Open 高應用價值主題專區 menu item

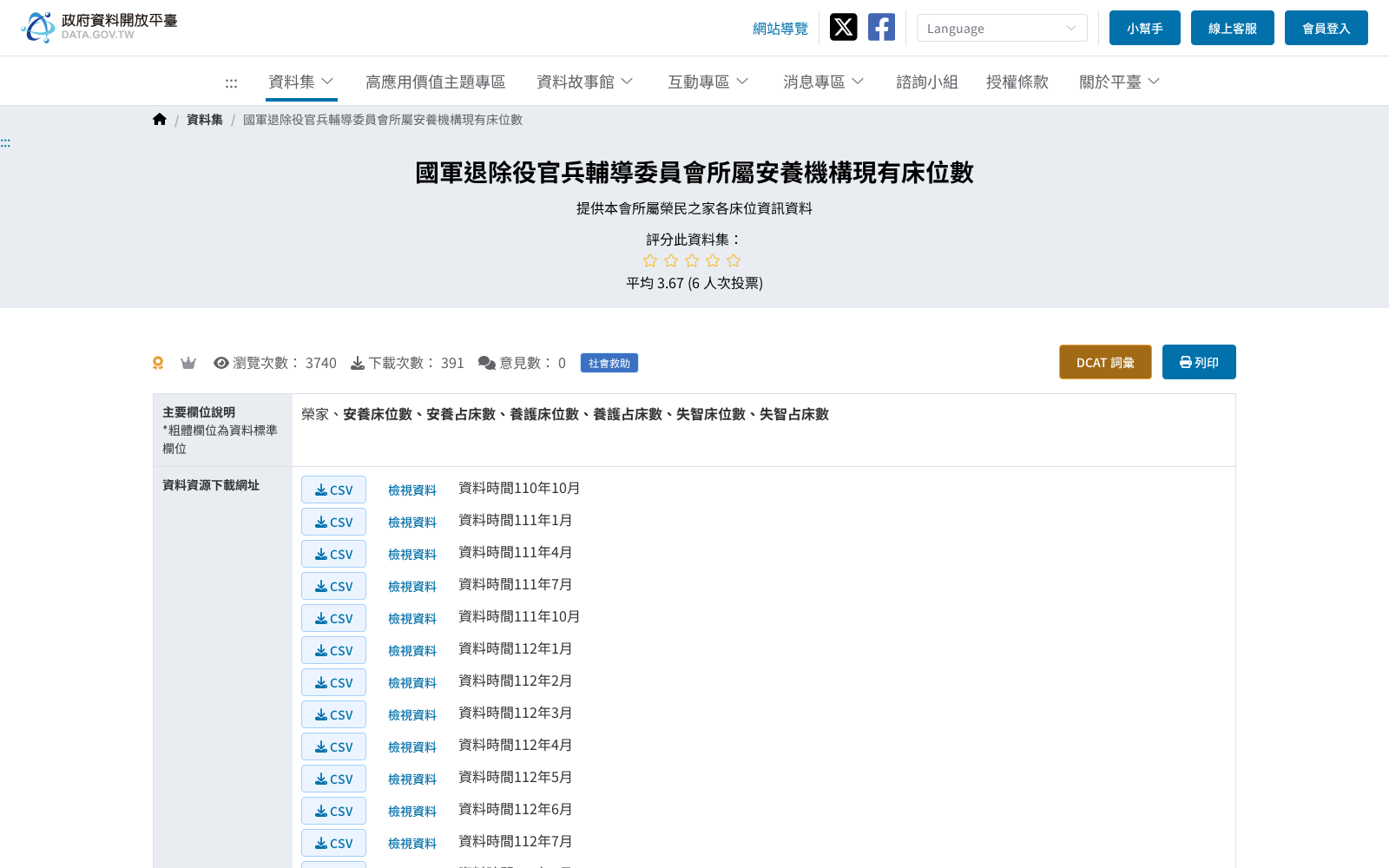click(435, 82)
